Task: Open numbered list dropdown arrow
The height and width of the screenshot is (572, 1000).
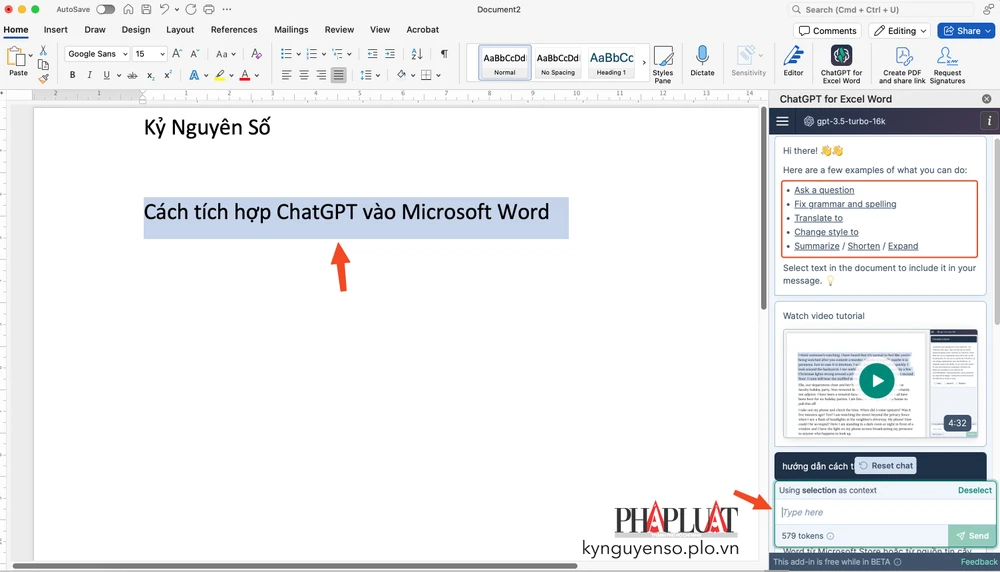Action: tap(324, 54)
